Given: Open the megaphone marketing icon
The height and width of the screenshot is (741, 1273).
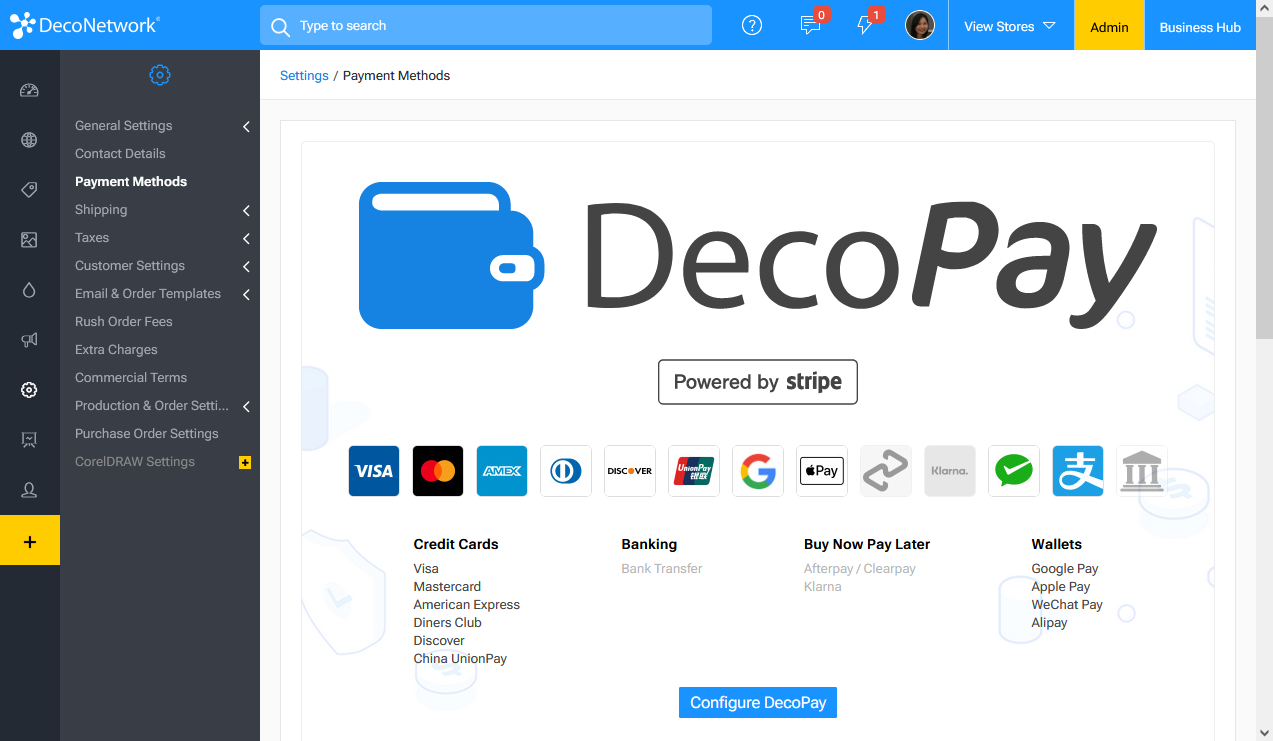Looking at the screenshot, I should click(x=29, y=340).
